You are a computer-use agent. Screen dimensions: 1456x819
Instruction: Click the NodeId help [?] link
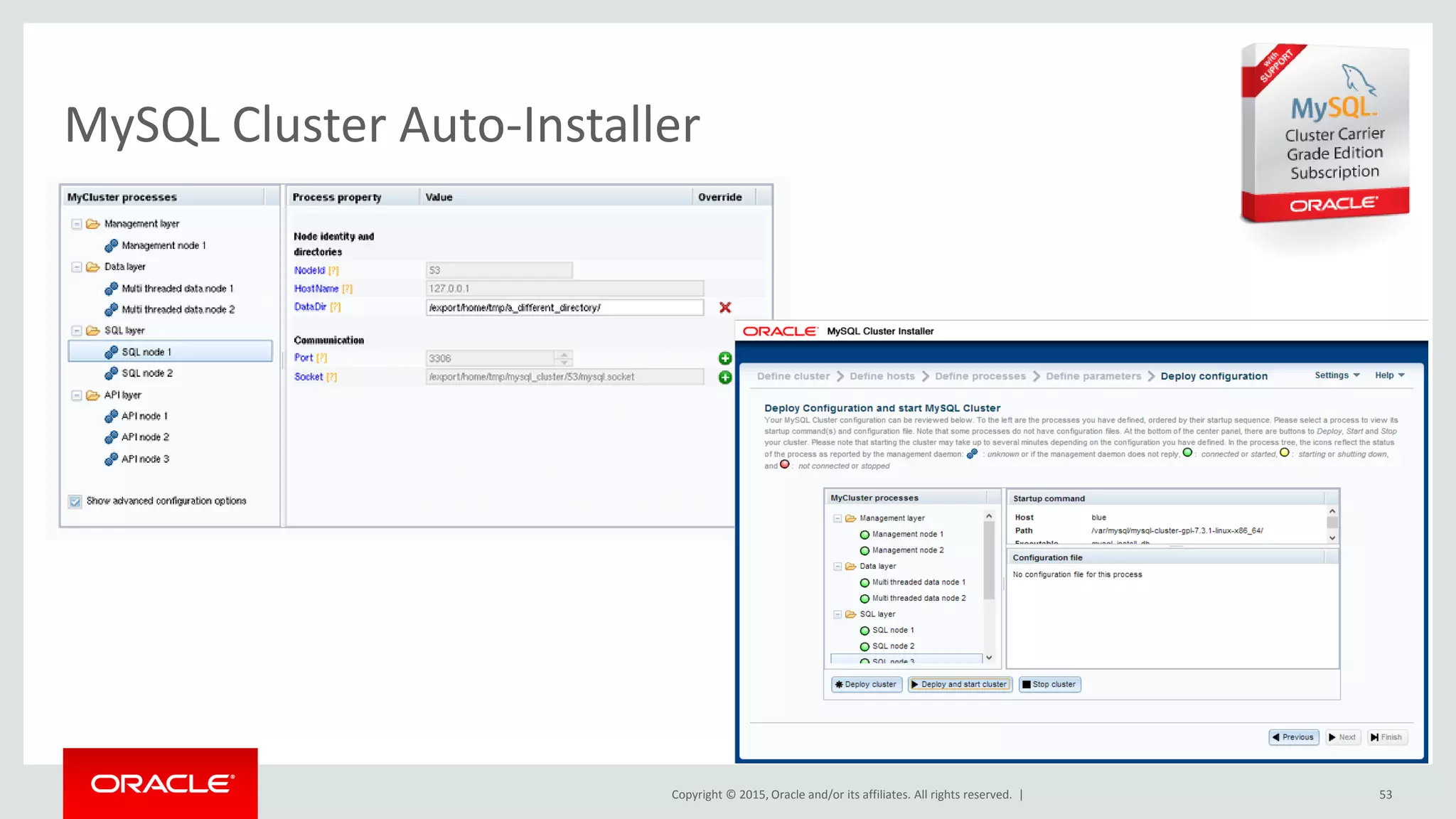point(333,271)
